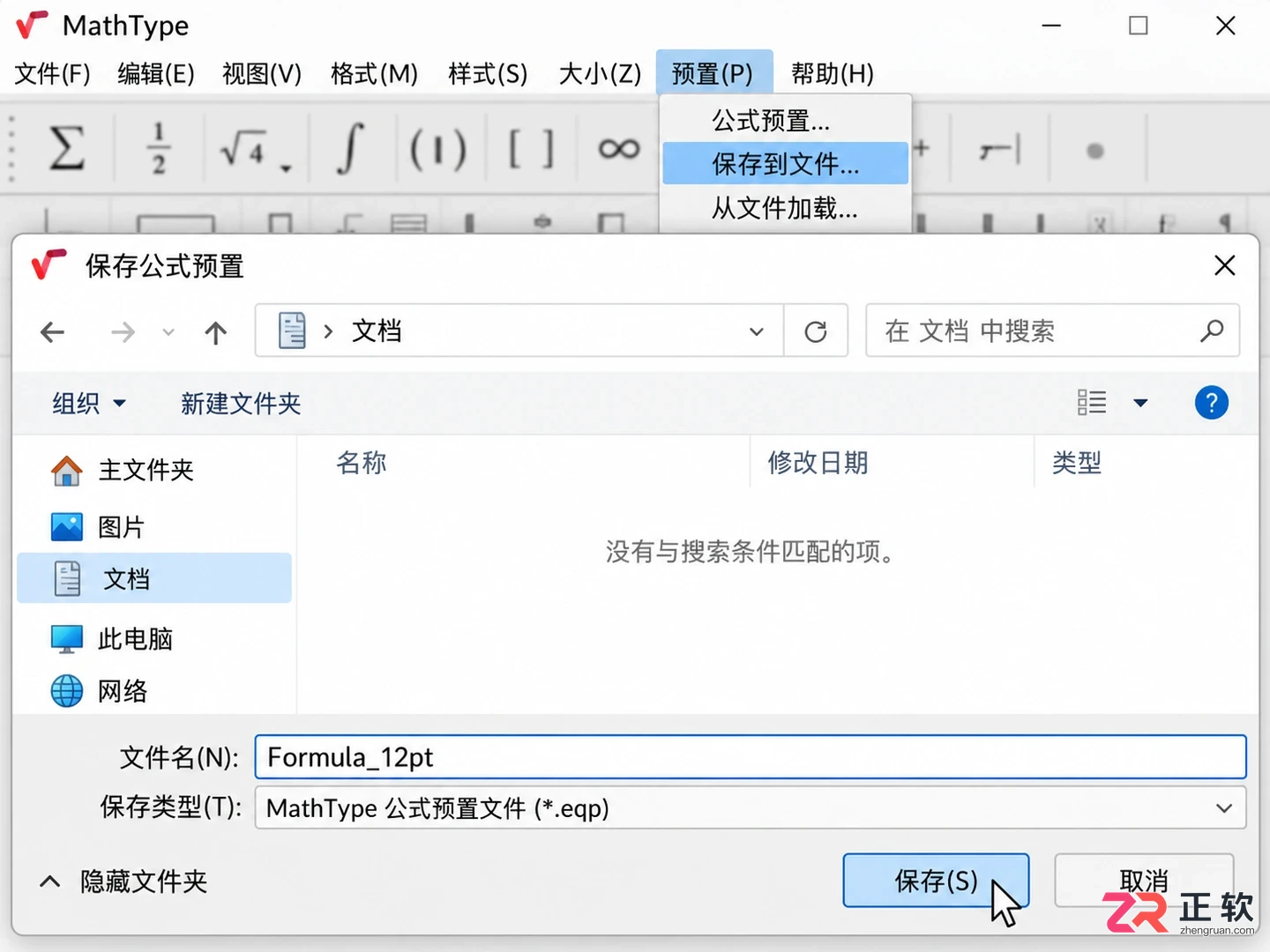Change the file list view layout

click(1092, 403)
